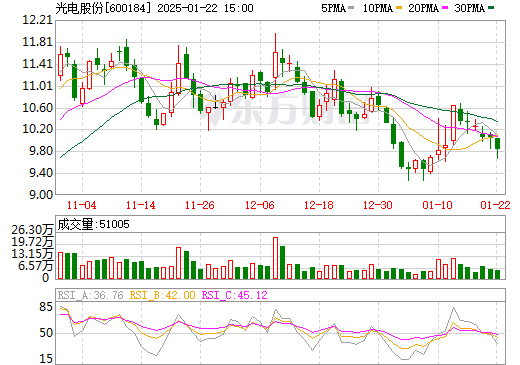This screenshot has width=520, height=365.
Task: Click the stock title 光电股份[600184]
Action: [103, 8]
